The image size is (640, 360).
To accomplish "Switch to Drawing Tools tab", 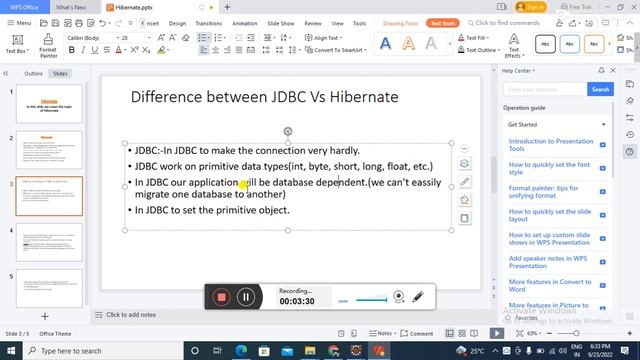I will click(x=400, y=23).
